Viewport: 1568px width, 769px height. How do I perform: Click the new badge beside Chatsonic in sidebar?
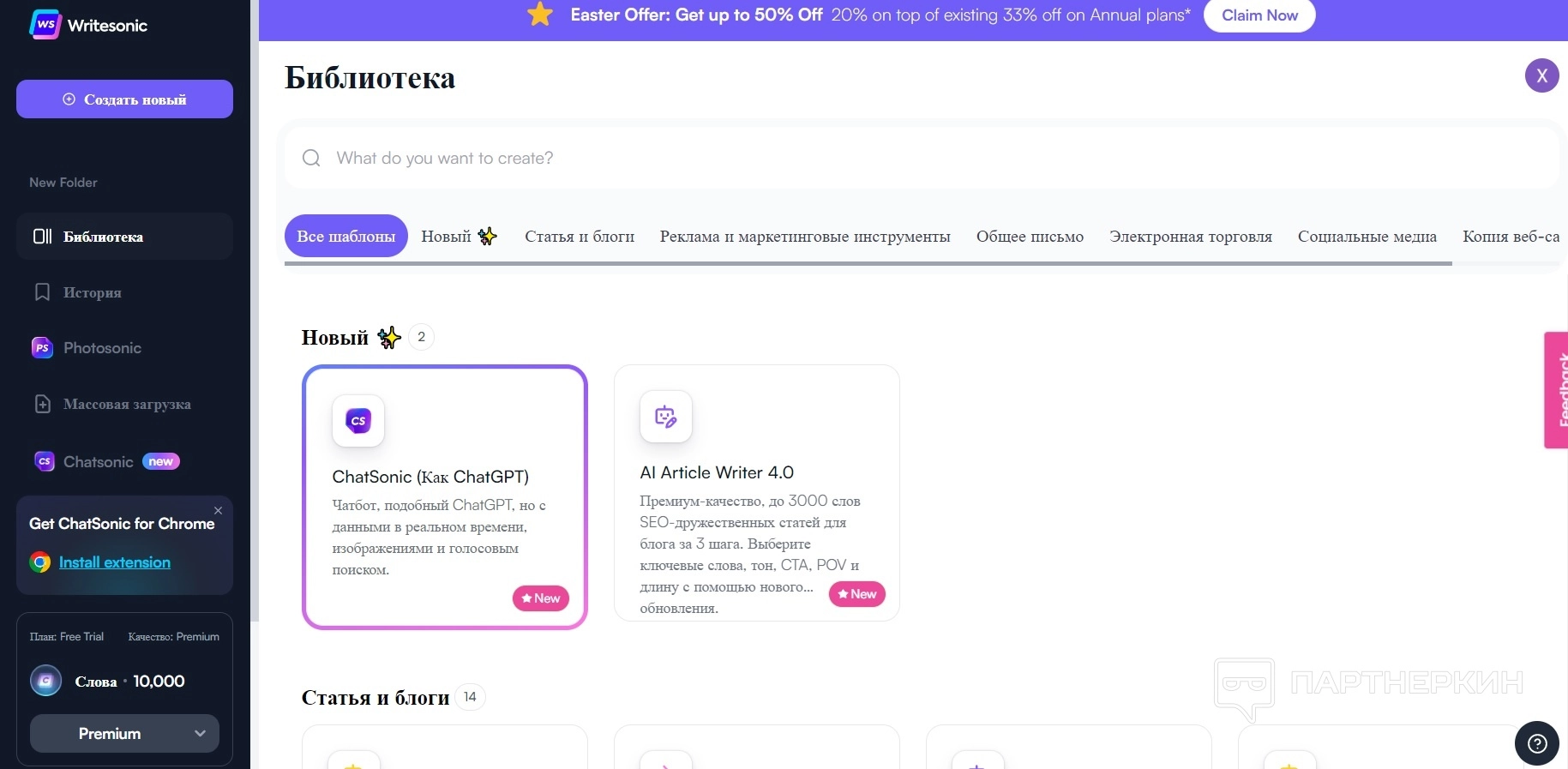pyautogui.click(x=160, y=461)
